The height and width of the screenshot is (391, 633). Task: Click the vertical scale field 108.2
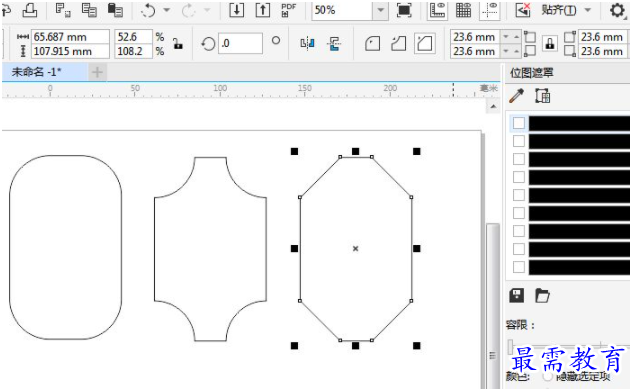pyautogui.click(x=134, y=51)
